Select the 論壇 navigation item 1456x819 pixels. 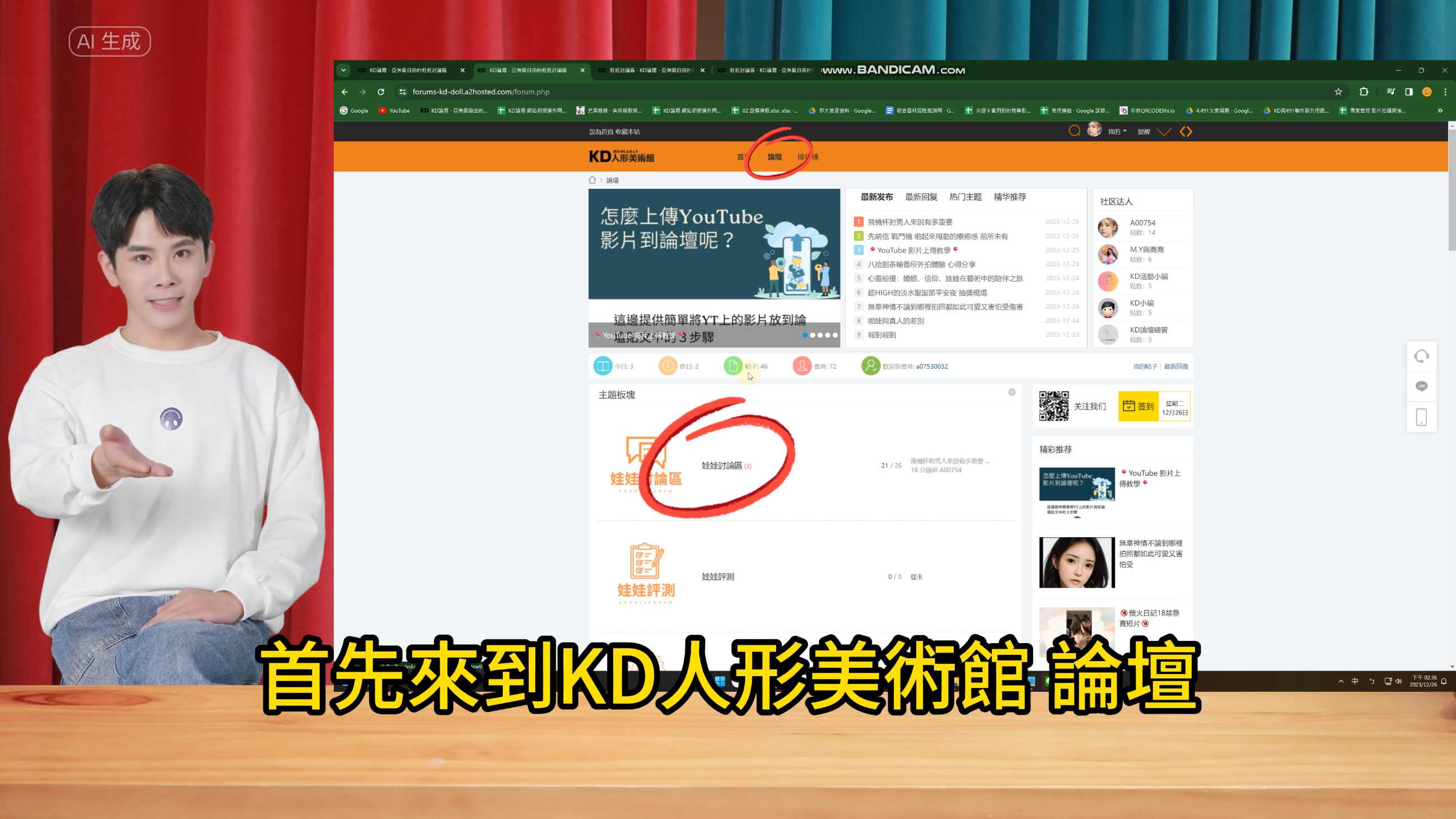click(x=774, y=156)
